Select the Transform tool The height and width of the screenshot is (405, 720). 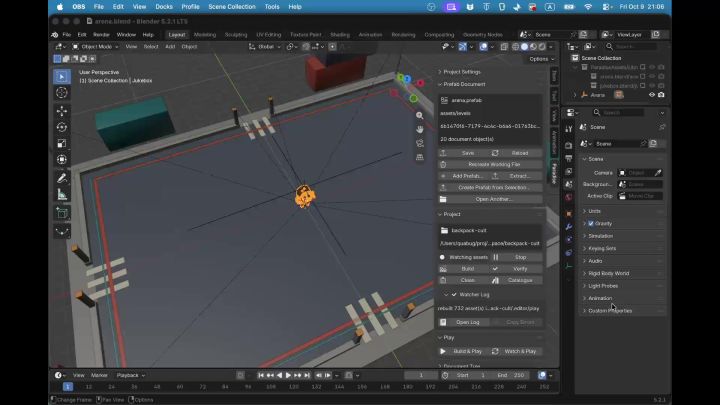62,159
